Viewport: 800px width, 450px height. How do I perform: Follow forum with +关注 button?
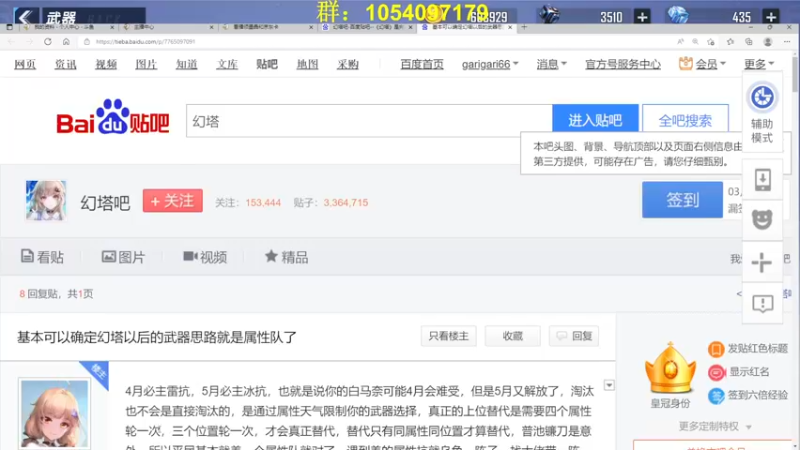point(172,201)
